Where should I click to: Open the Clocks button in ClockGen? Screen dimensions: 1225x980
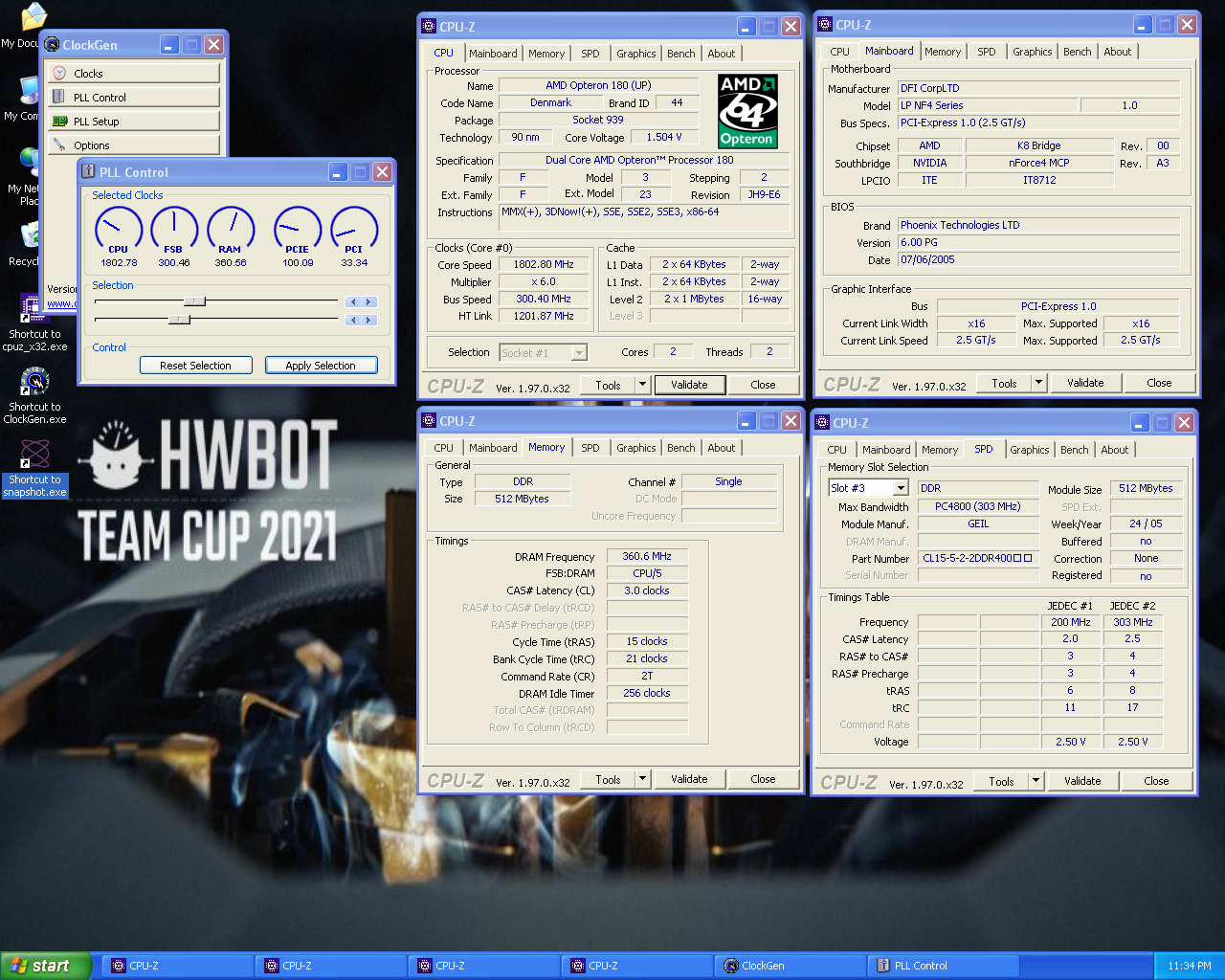coord(134,73)
